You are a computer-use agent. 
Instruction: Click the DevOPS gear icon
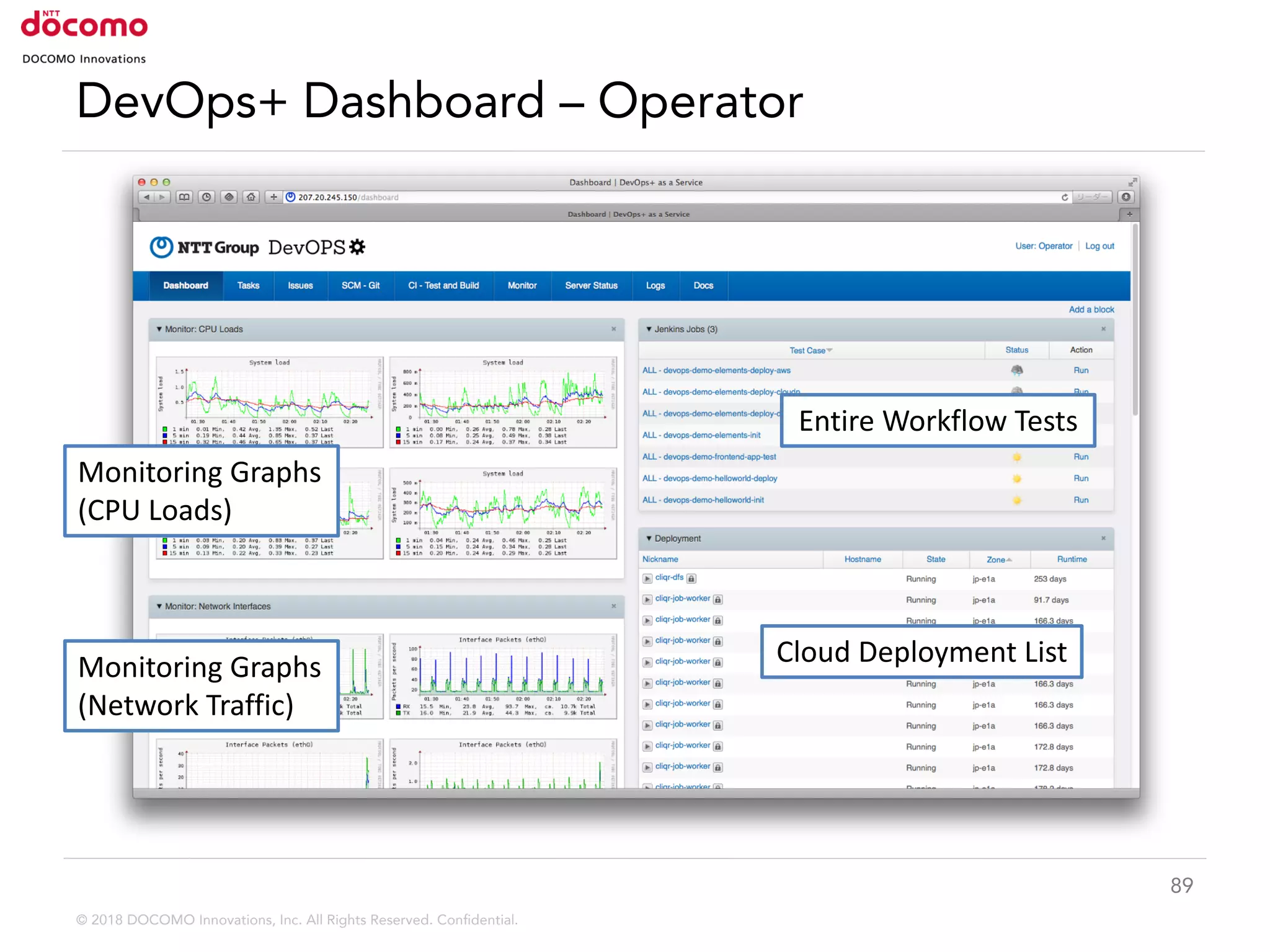click(357, 247)
